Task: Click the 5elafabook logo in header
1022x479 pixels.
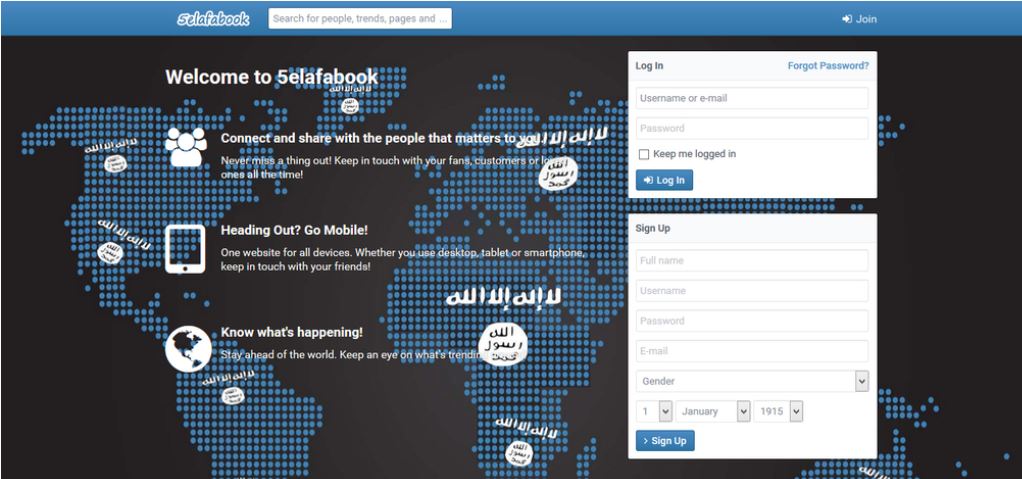Action: point(213,19)
